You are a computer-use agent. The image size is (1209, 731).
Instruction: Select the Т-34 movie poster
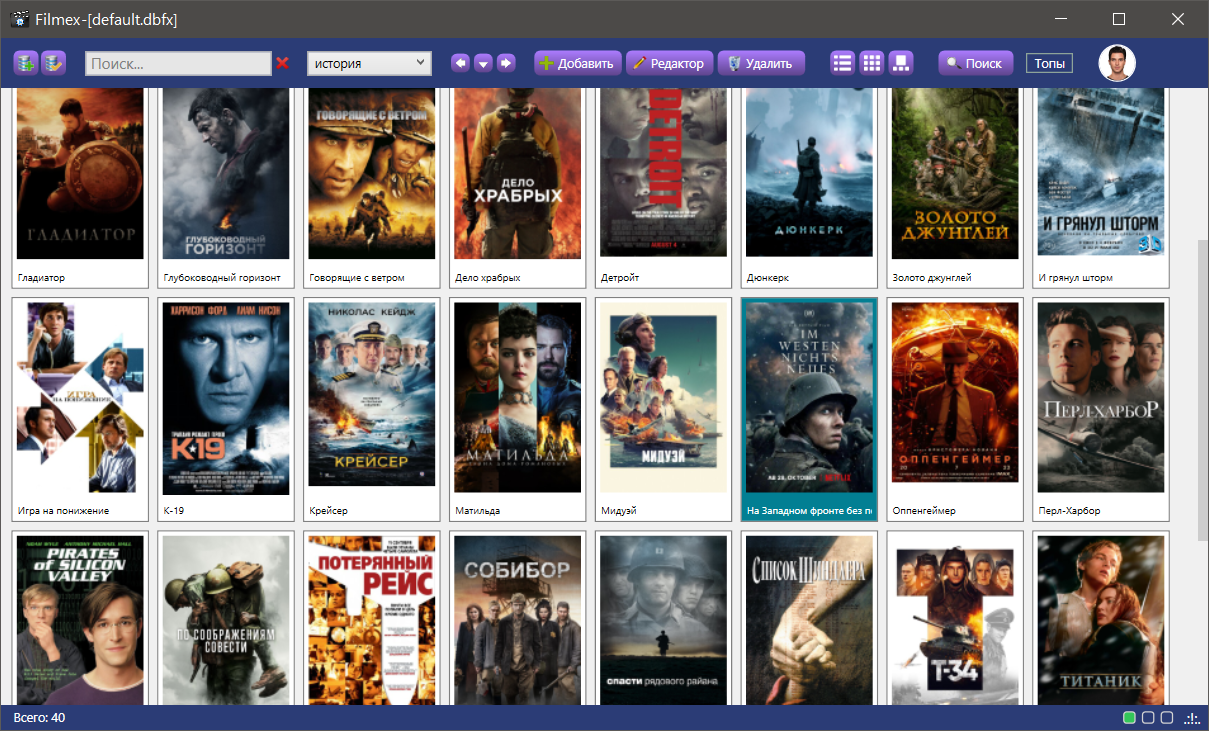pyautogui.click(x=956, y=620)
